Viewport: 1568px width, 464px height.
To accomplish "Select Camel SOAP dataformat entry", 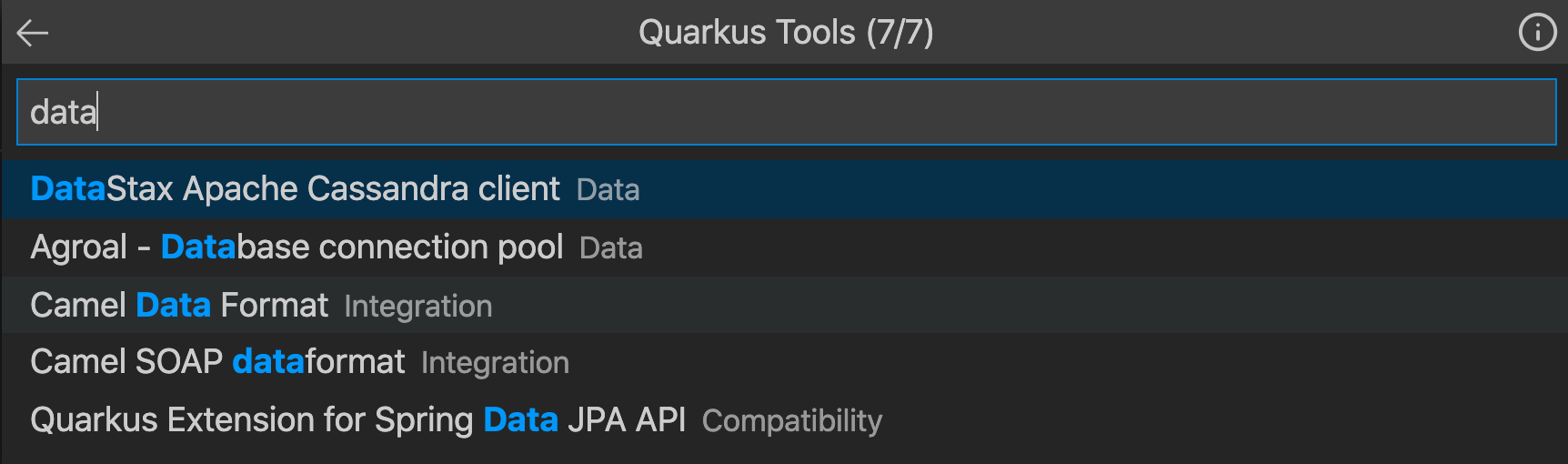I will 784,362.
